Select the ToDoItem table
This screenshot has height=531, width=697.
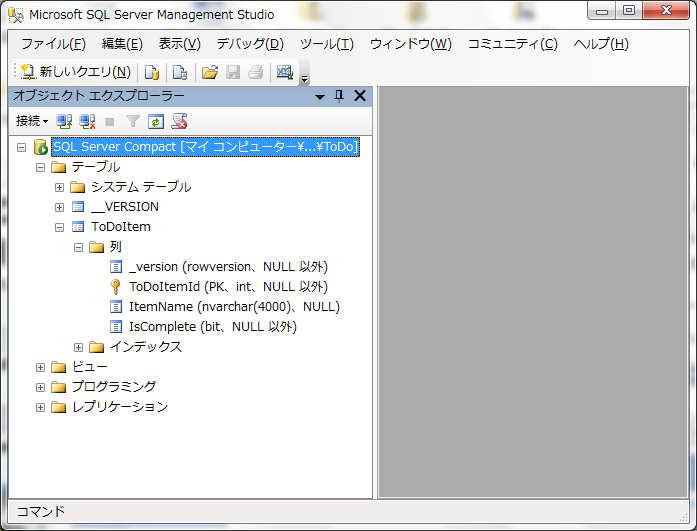(x=121, y=227)
